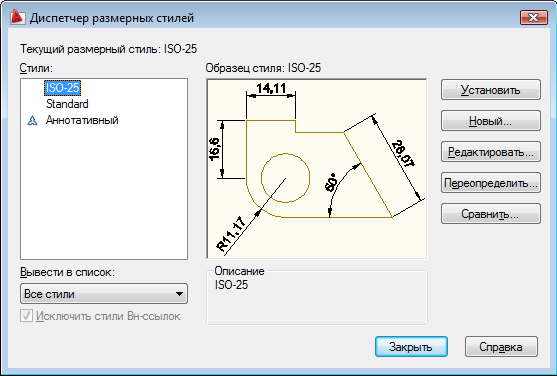Click the Редактировать... button
The height and width of the screenshot is (376, 557).
point(491,152)
